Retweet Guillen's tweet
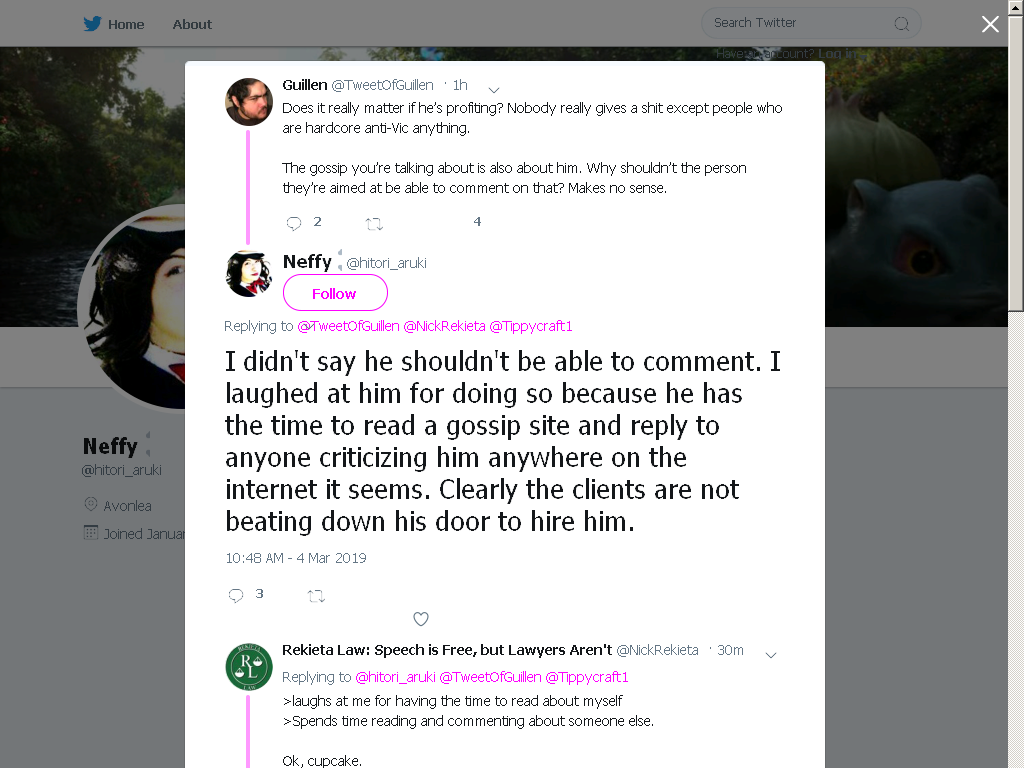1024x768 pixels. pos(374,224)
